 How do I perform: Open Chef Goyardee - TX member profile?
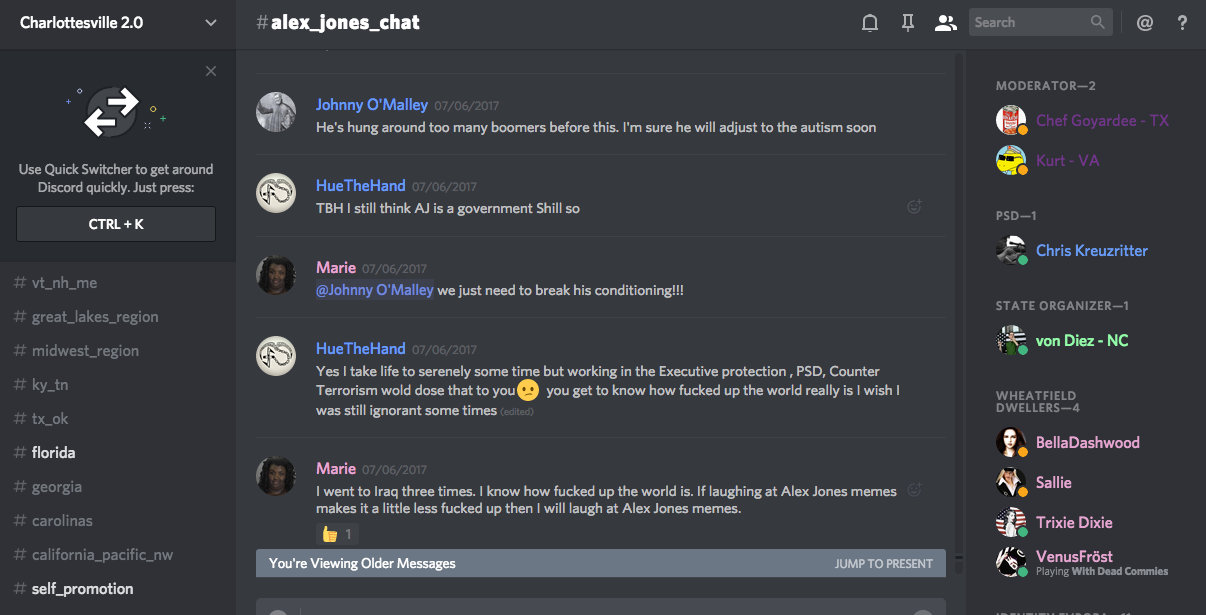pos(1102,121)
